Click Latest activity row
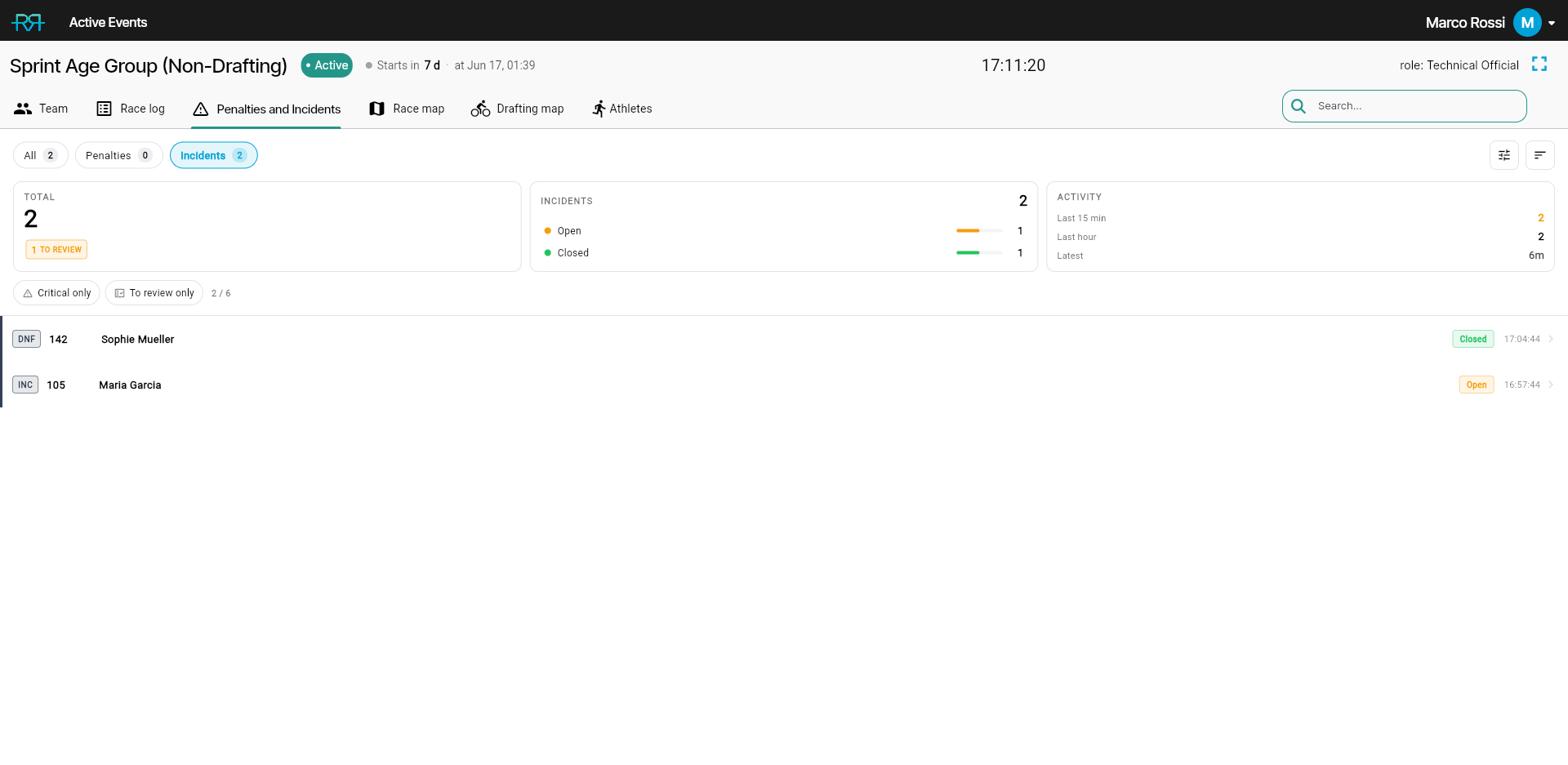The width and height of the screenshot is (1568, 765). pos(1300,256)
